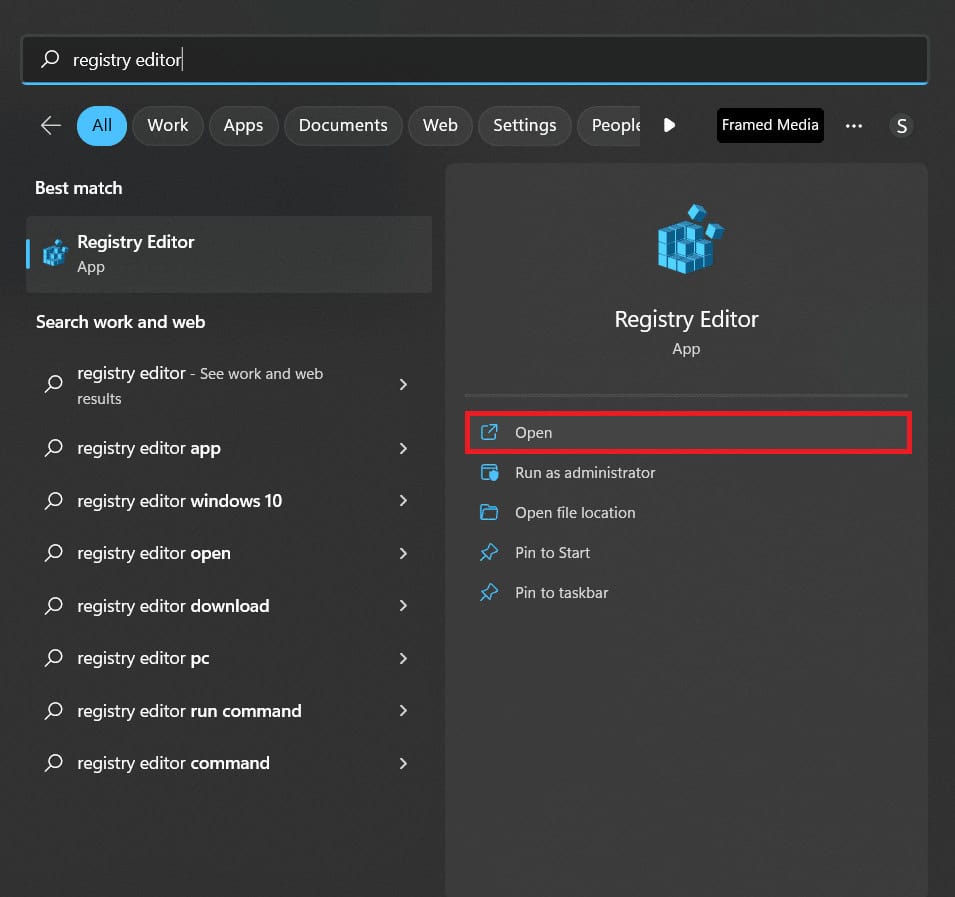
Task: Select the All filter tab
Action: [x=102, y=125]
